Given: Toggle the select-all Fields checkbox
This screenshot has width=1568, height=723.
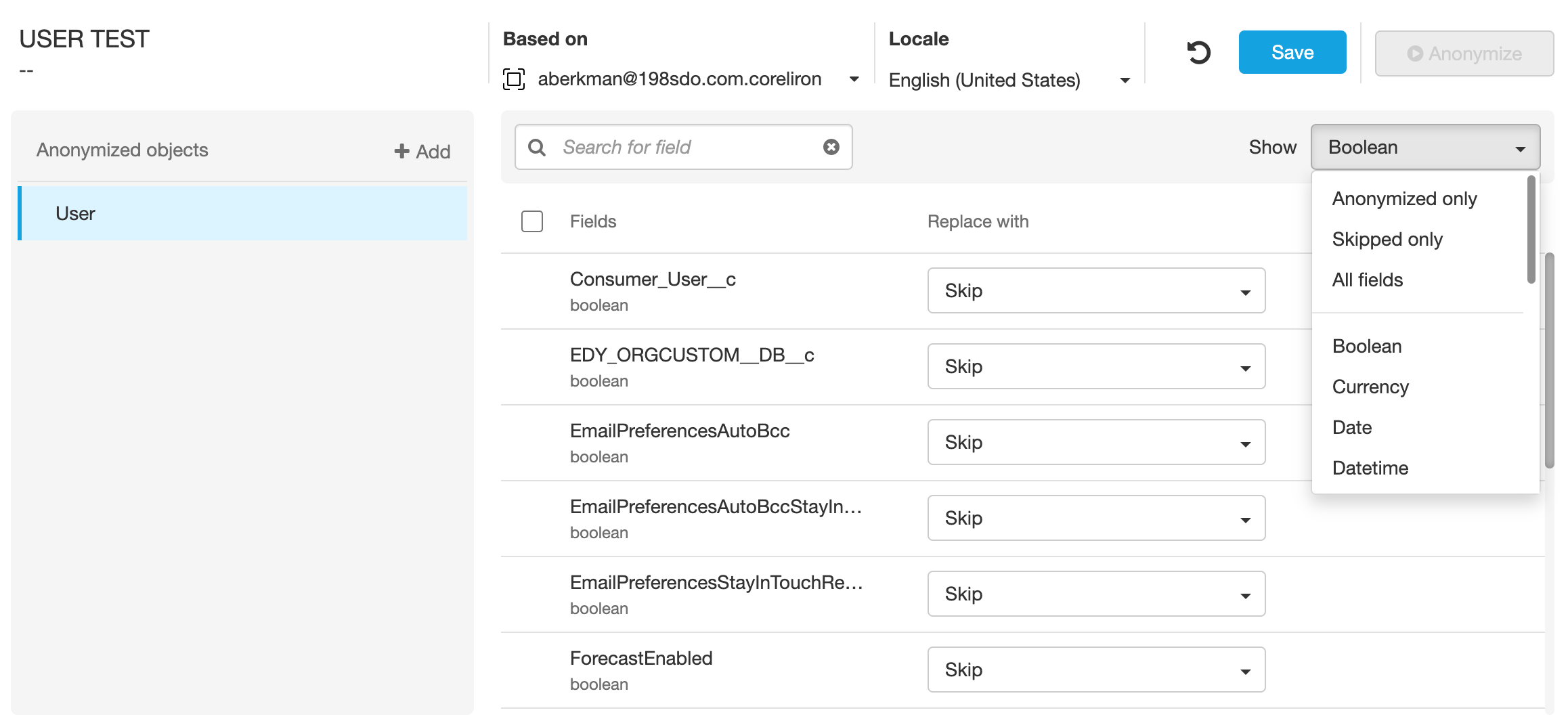Looking at the screenshot, I should [532, 221].
